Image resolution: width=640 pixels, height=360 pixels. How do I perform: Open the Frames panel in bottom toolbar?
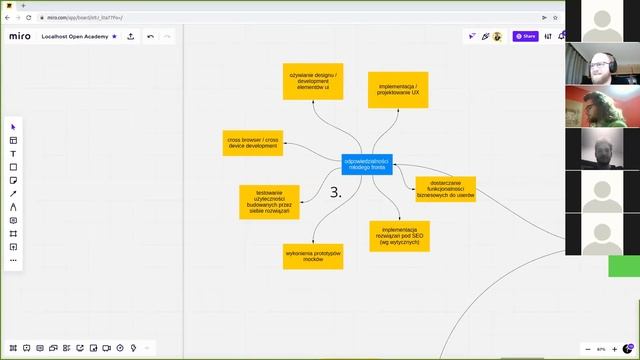13,348
